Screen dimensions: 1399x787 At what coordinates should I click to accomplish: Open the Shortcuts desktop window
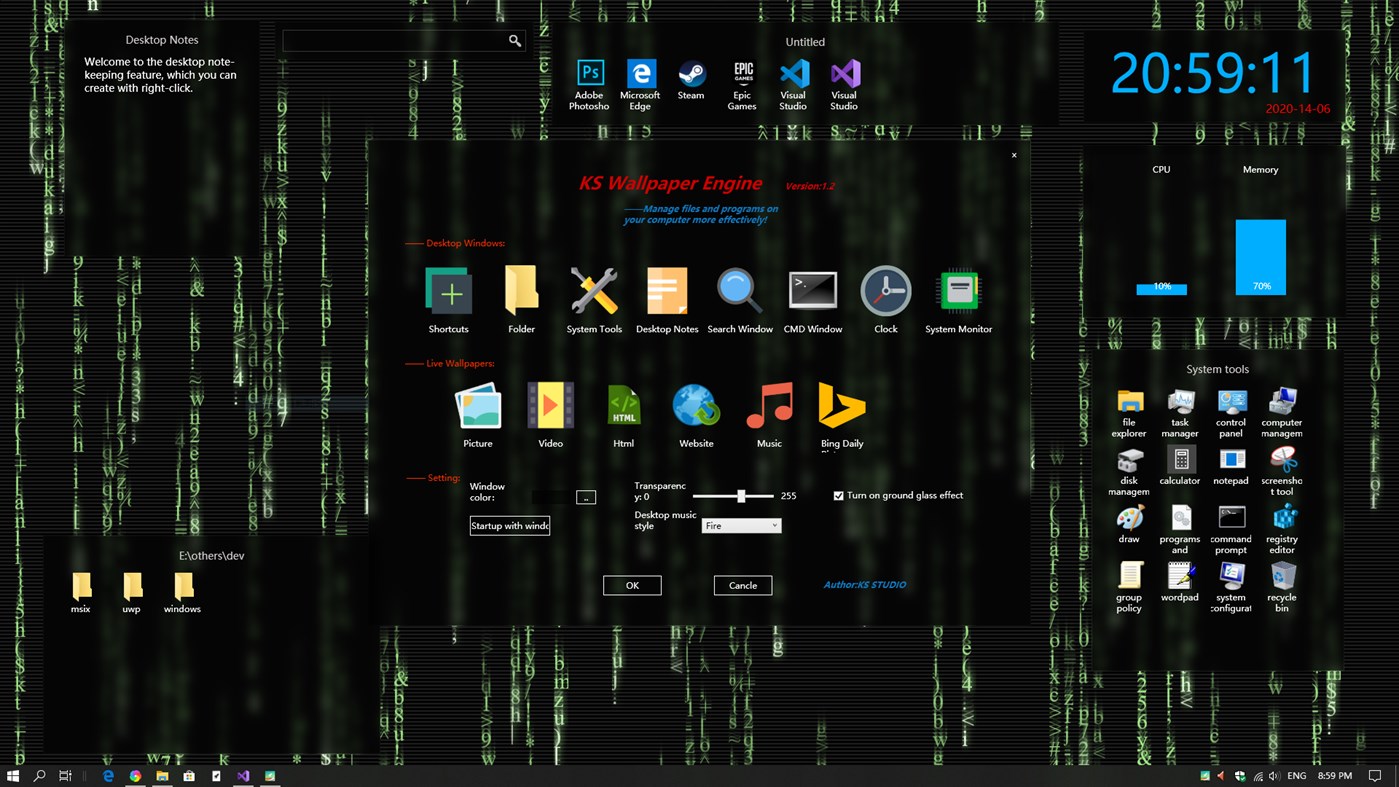click(448, 290)
